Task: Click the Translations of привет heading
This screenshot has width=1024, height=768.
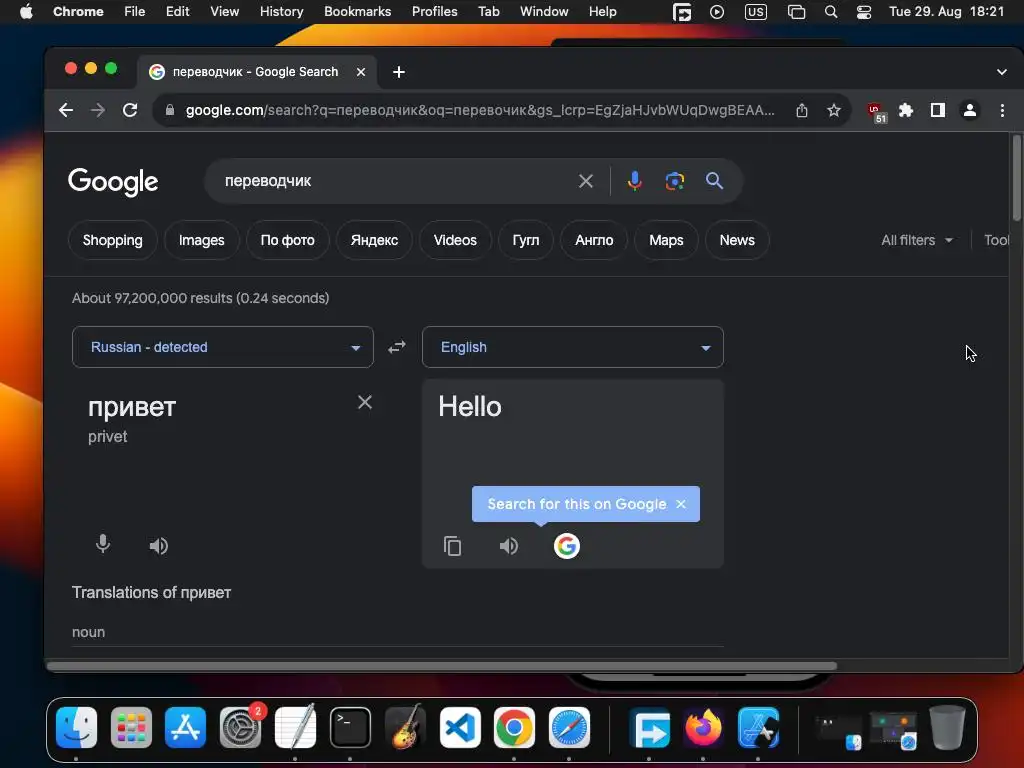Action: point(152,592)
